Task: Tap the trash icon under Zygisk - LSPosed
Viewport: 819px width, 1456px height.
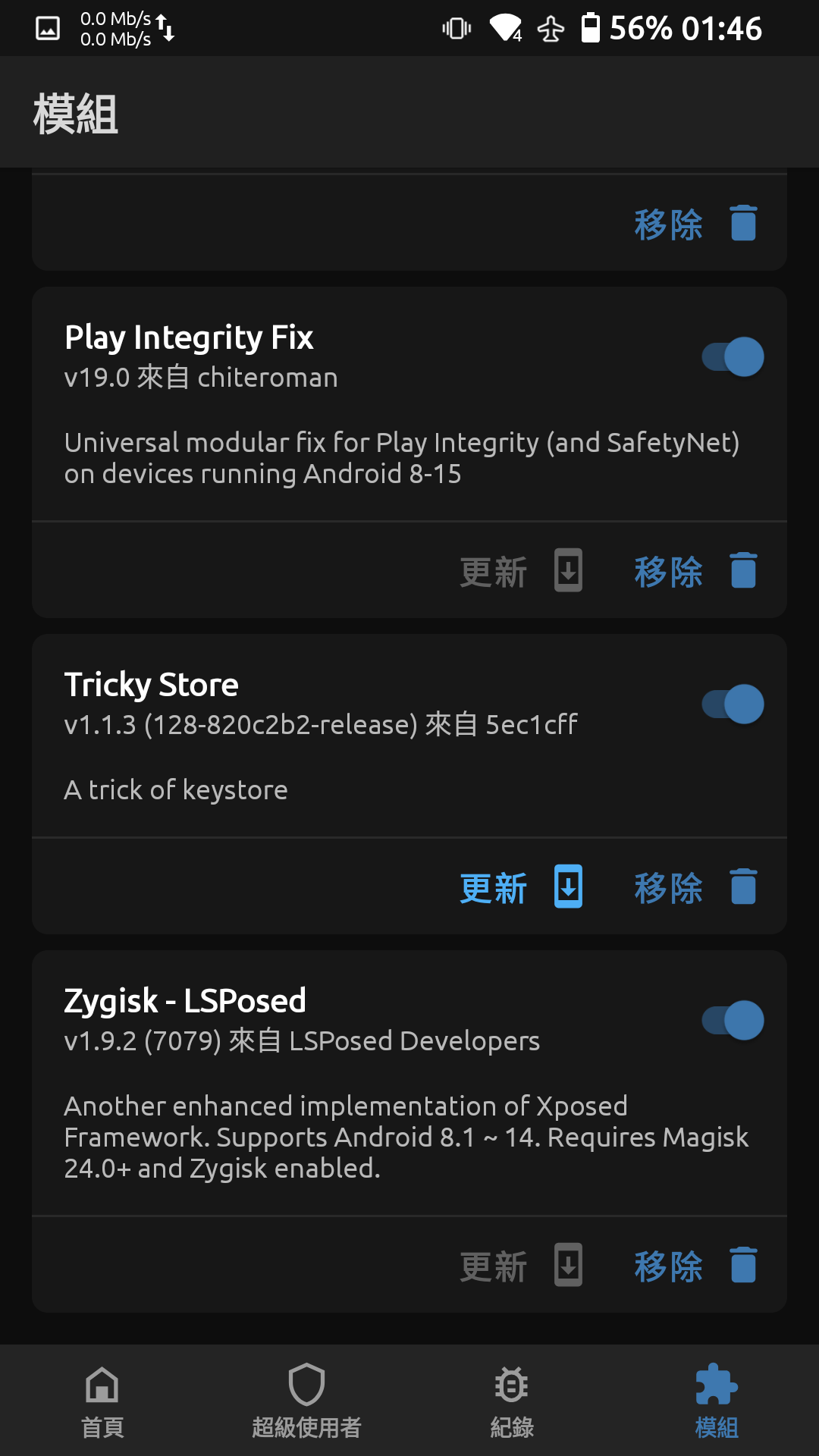Action: 743,1265
